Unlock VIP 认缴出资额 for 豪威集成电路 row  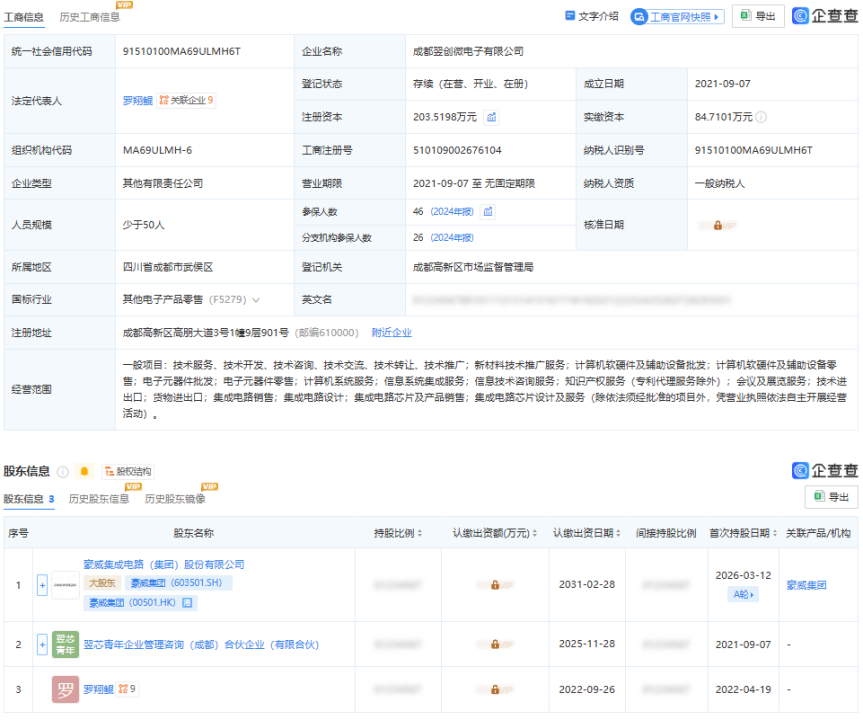495,585
